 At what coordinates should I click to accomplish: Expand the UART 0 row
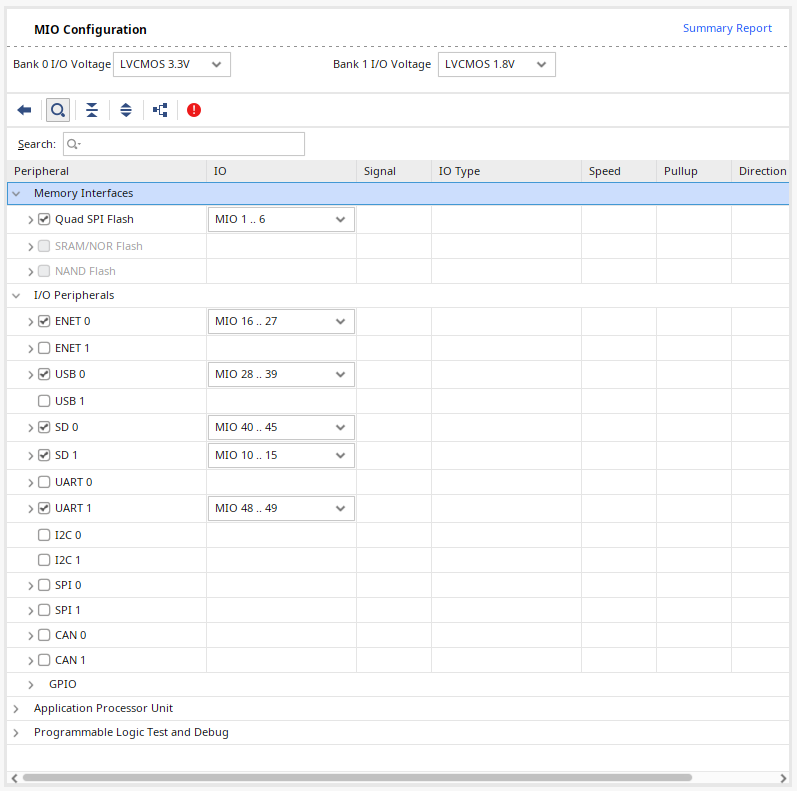click(x=30, y=482)
